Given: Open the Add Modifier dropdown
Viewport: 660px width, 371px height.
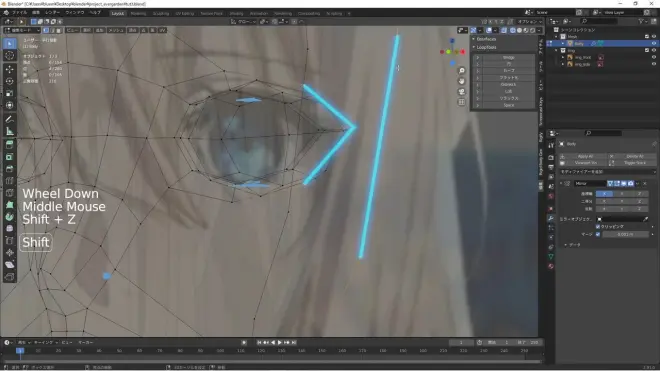Looking at the screenshot, I should (607, 172).
